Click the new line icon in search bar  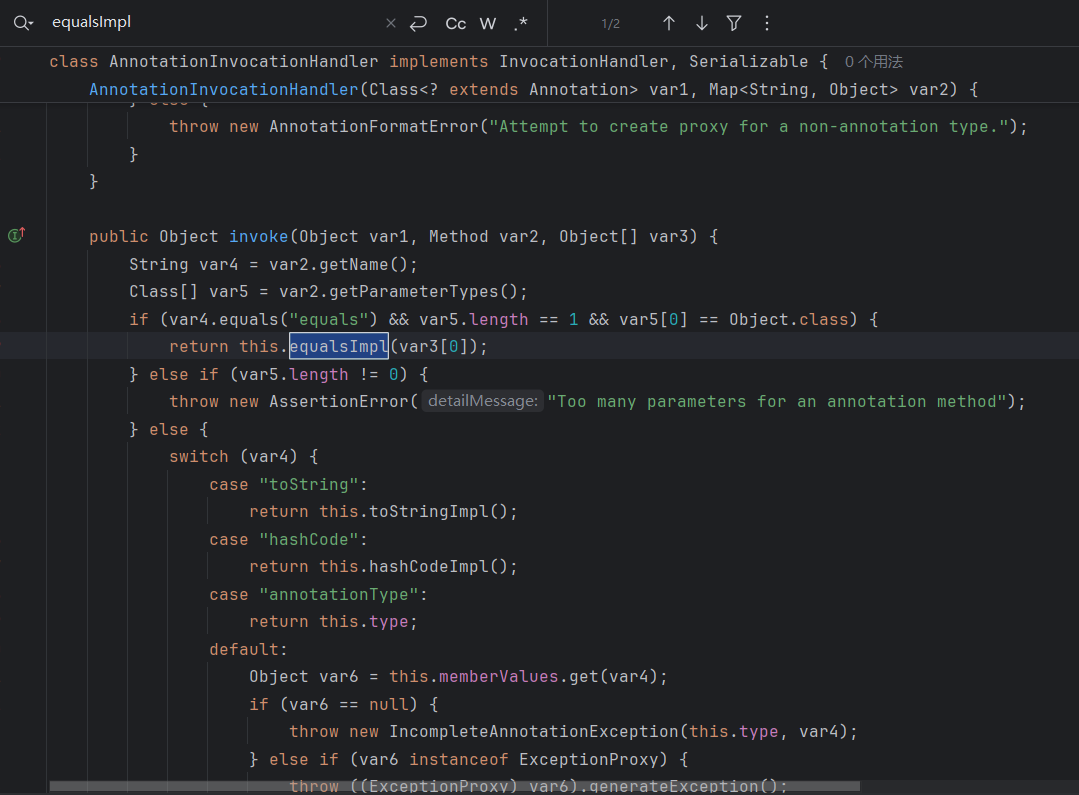419,23
